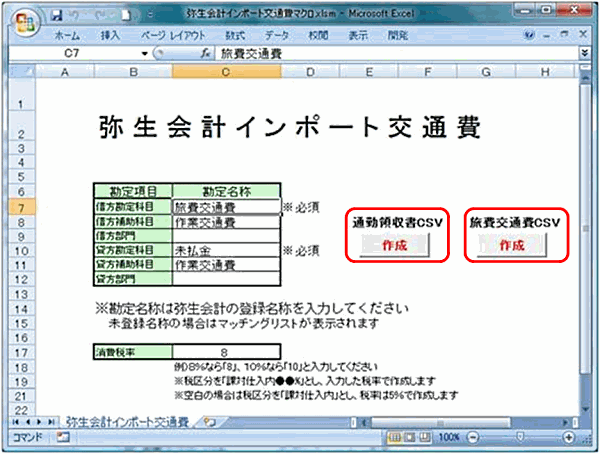Open the ページ レイアウト ribbon tab

173,36
